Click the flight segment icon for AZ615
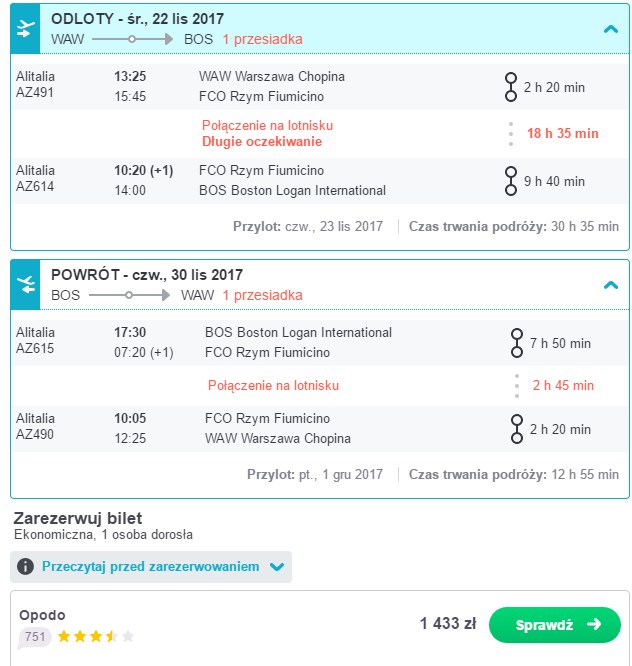 point(516,343)
